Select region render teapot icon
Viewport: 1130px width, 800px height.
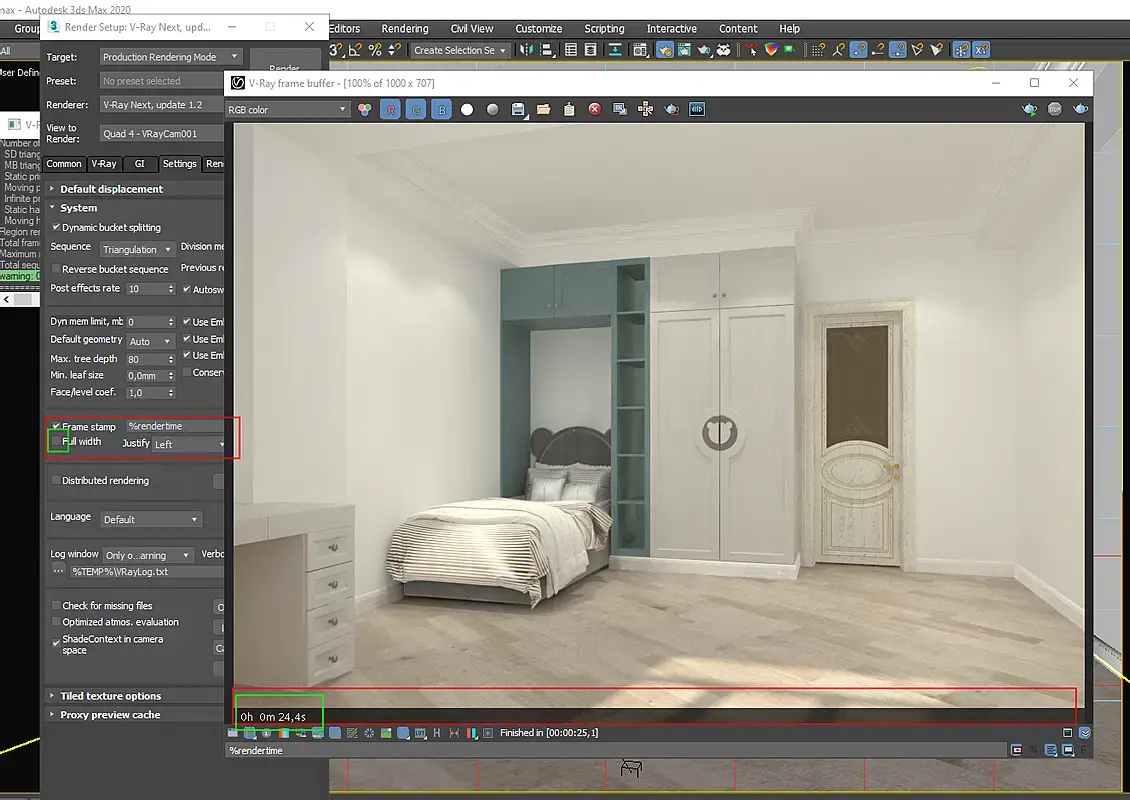(x=672, y=110)
